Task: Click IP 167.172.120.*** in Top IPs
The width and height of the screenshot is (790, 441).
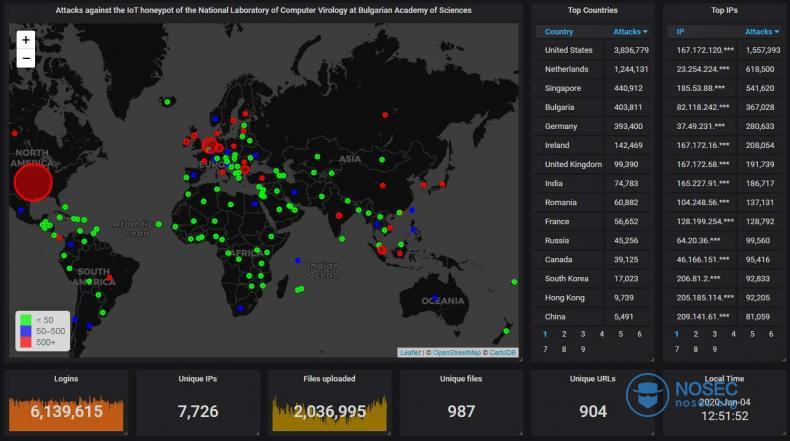Action: pyautogui.click(x=705, y=50)
